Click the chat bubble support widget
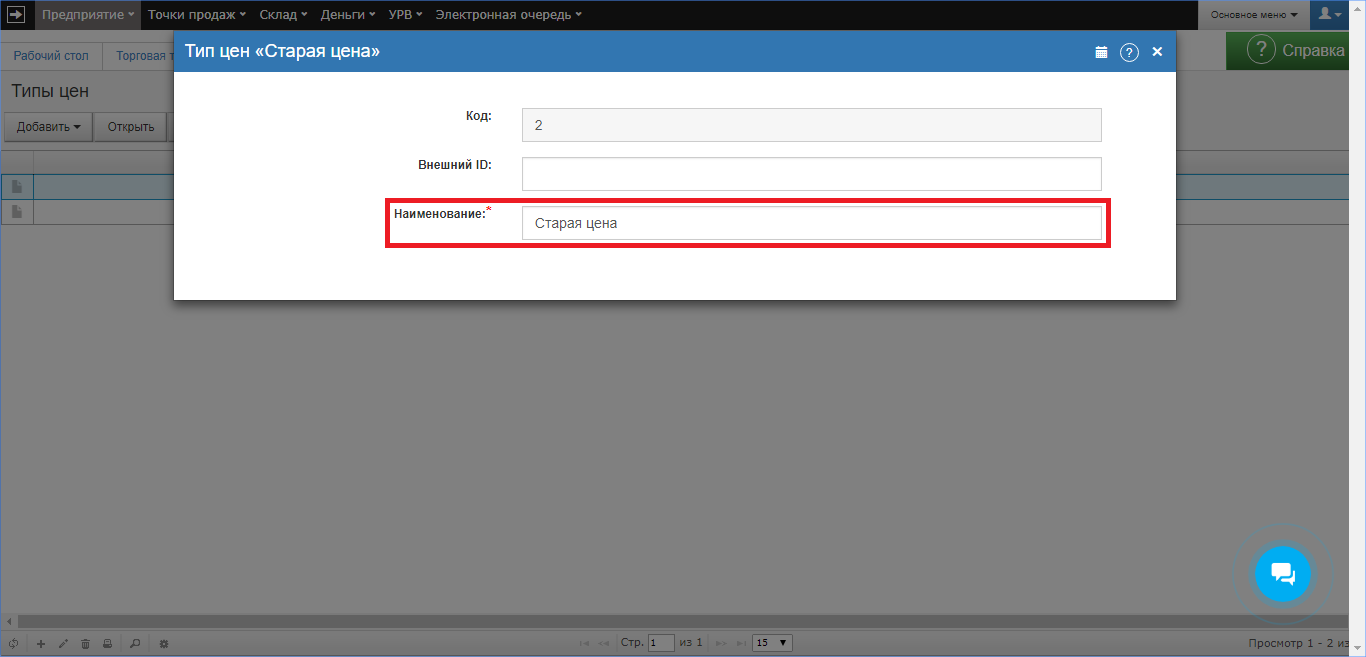 [1282, 574]
